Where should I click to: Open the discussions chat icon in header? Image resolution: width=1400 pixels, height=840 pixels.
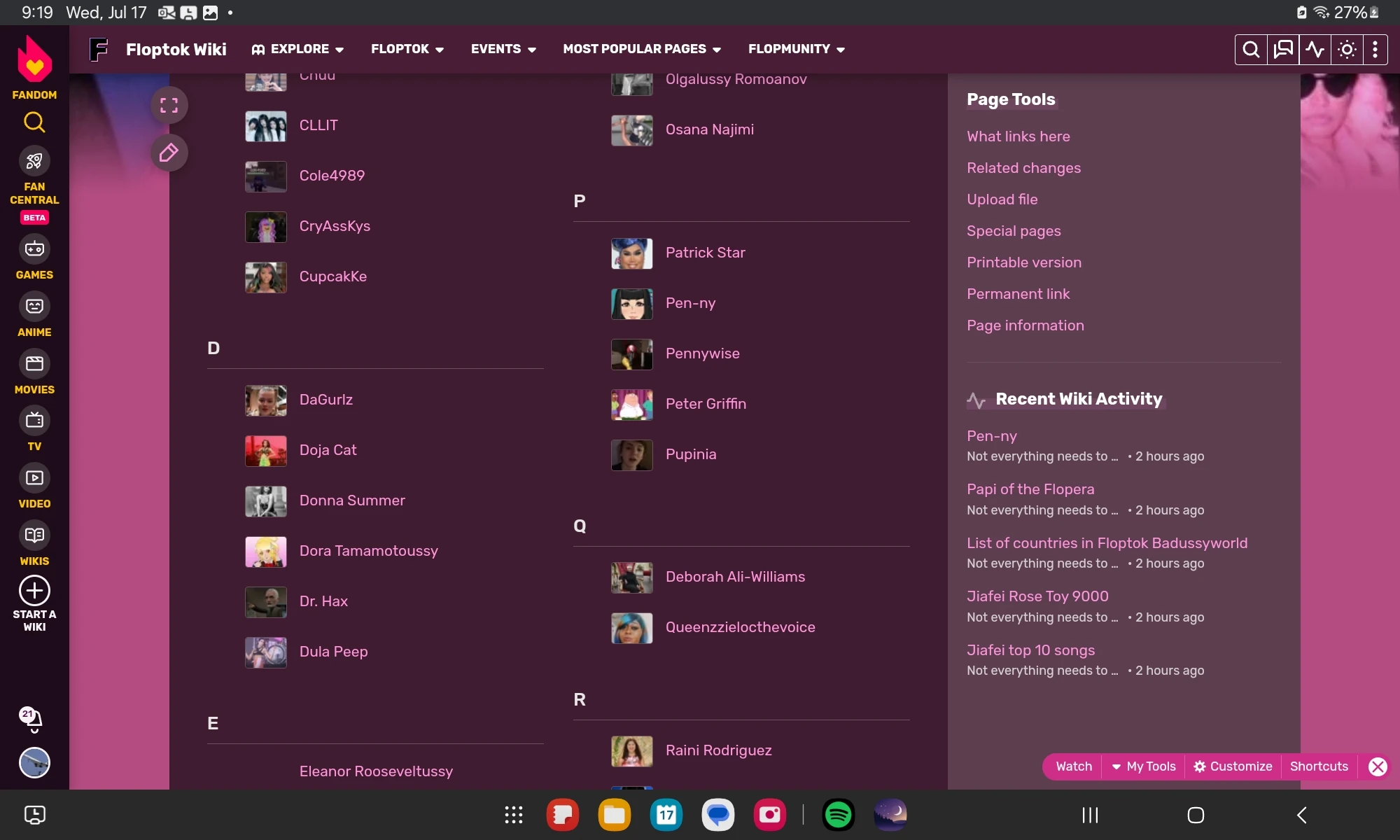[x=1283, y=49]
